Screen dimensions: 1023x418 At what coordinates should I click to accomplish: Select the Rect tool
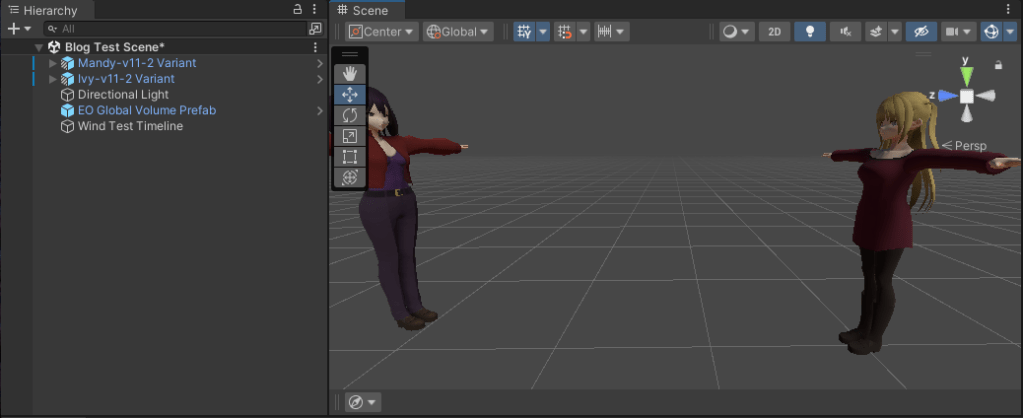point(350,157)
